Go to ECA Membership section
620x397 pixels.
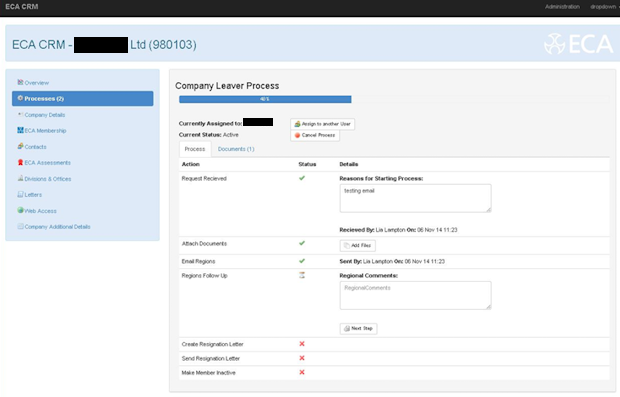45,130
